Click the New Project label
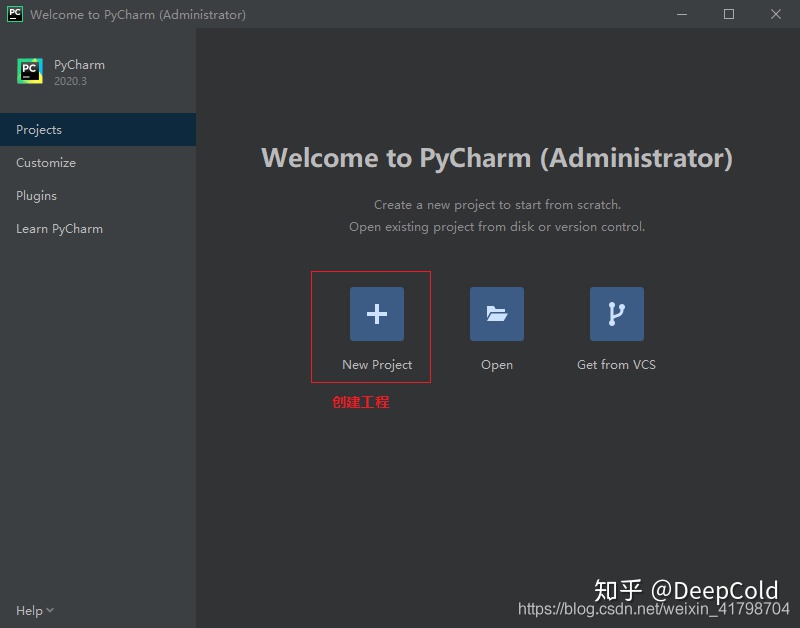Screen dimensions: 800x628 tap(377, 365)
